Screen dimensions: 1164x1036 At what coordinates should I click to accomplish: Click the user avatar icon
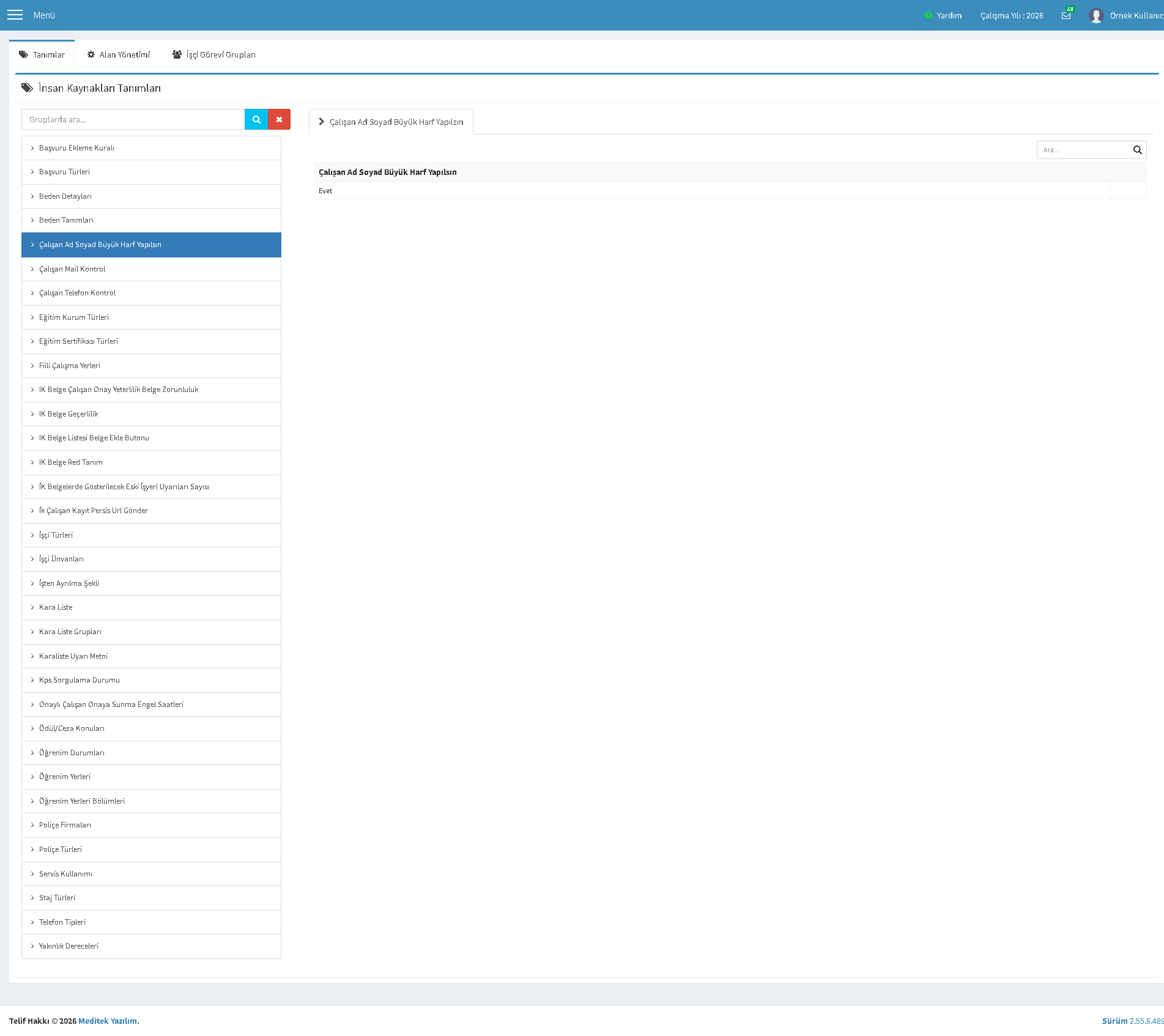pyautogui.click(x=1096, y=15)
